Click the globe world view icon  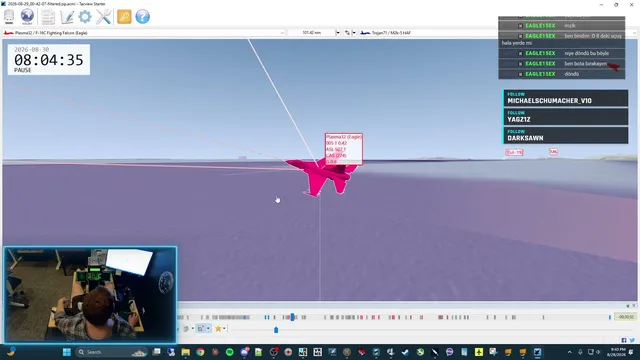click(x=27, y=17)
